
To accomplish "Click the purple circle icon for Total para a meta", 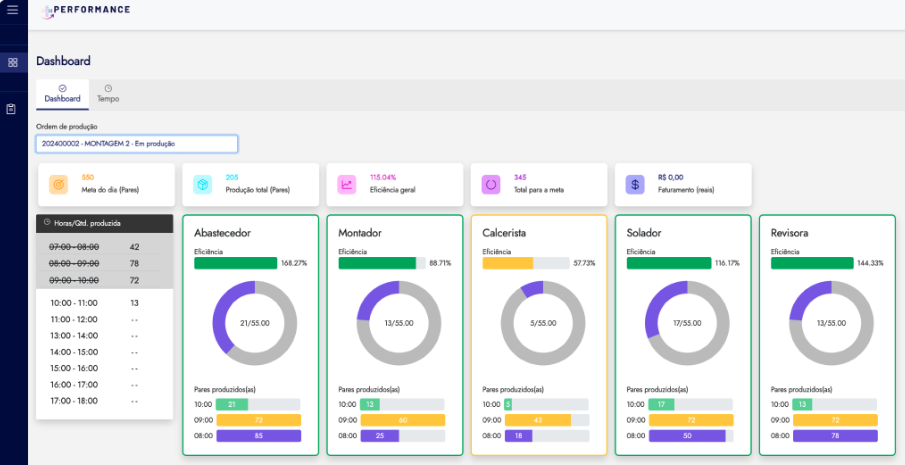I will [491, 185].
